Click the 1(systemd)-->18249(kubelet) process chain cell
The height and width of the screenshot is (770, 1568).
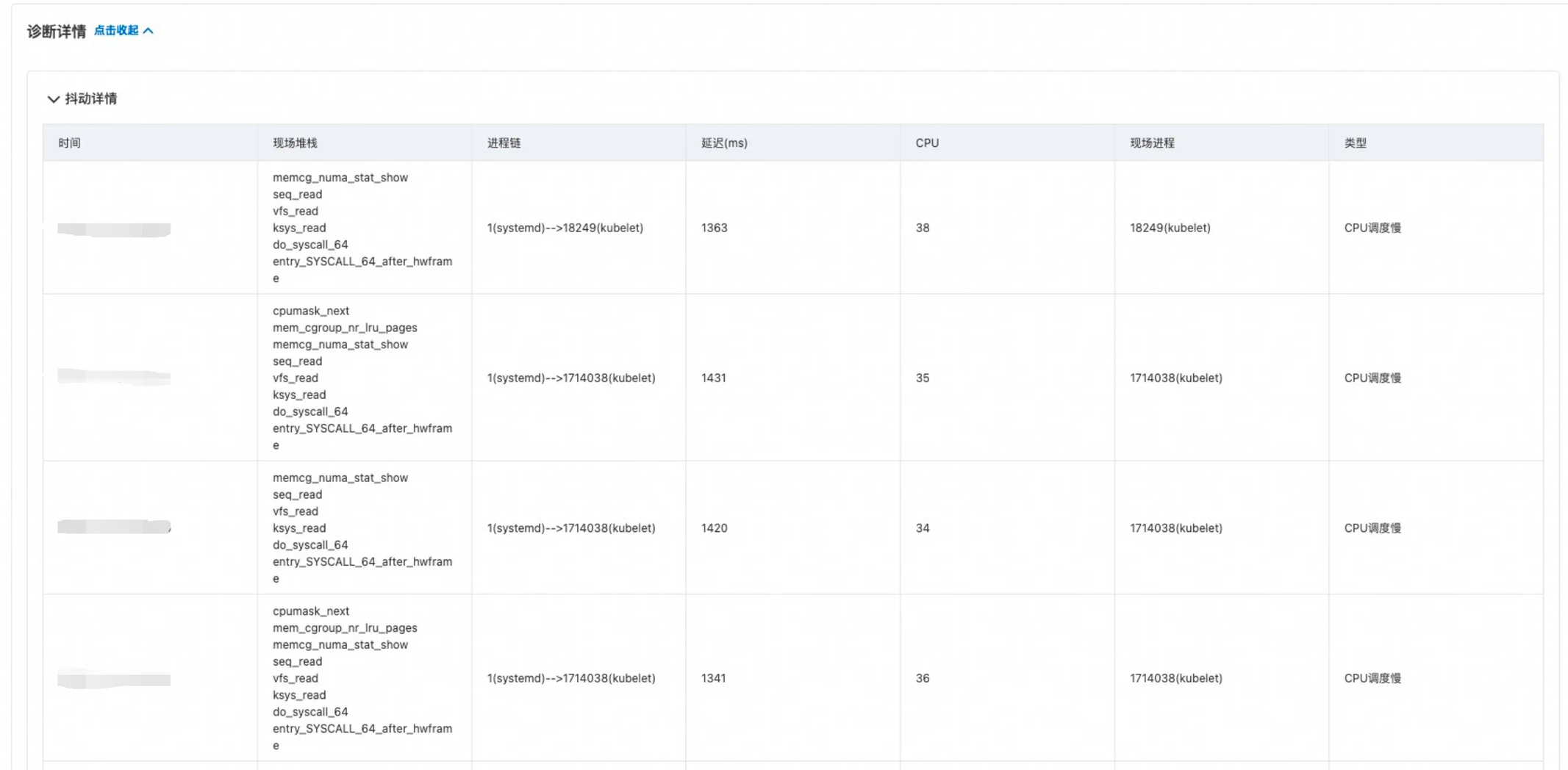click(565, 228)
